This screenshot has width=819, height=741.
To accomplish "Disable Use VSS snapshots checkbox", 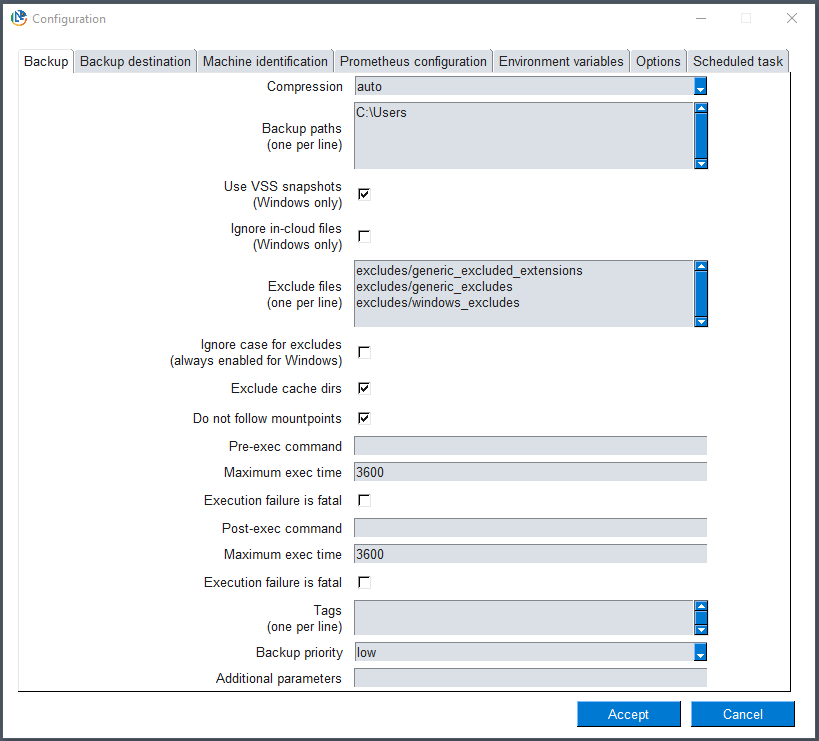I will click(364, 194).
